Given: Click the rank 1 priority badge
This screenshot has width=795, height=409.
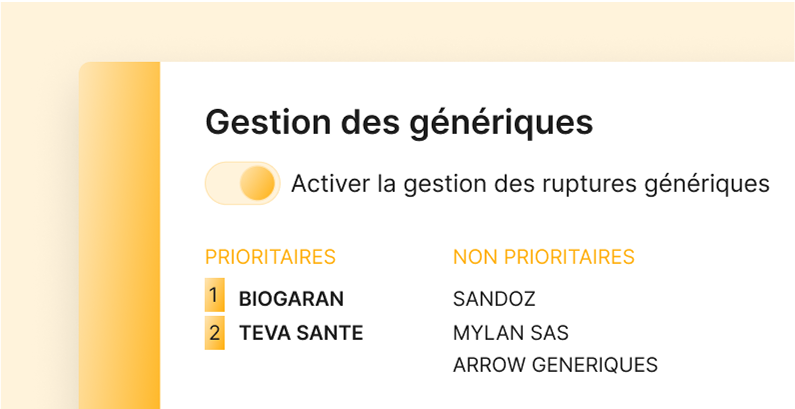Looking at the screenshot, I should [x=214, y=297].
